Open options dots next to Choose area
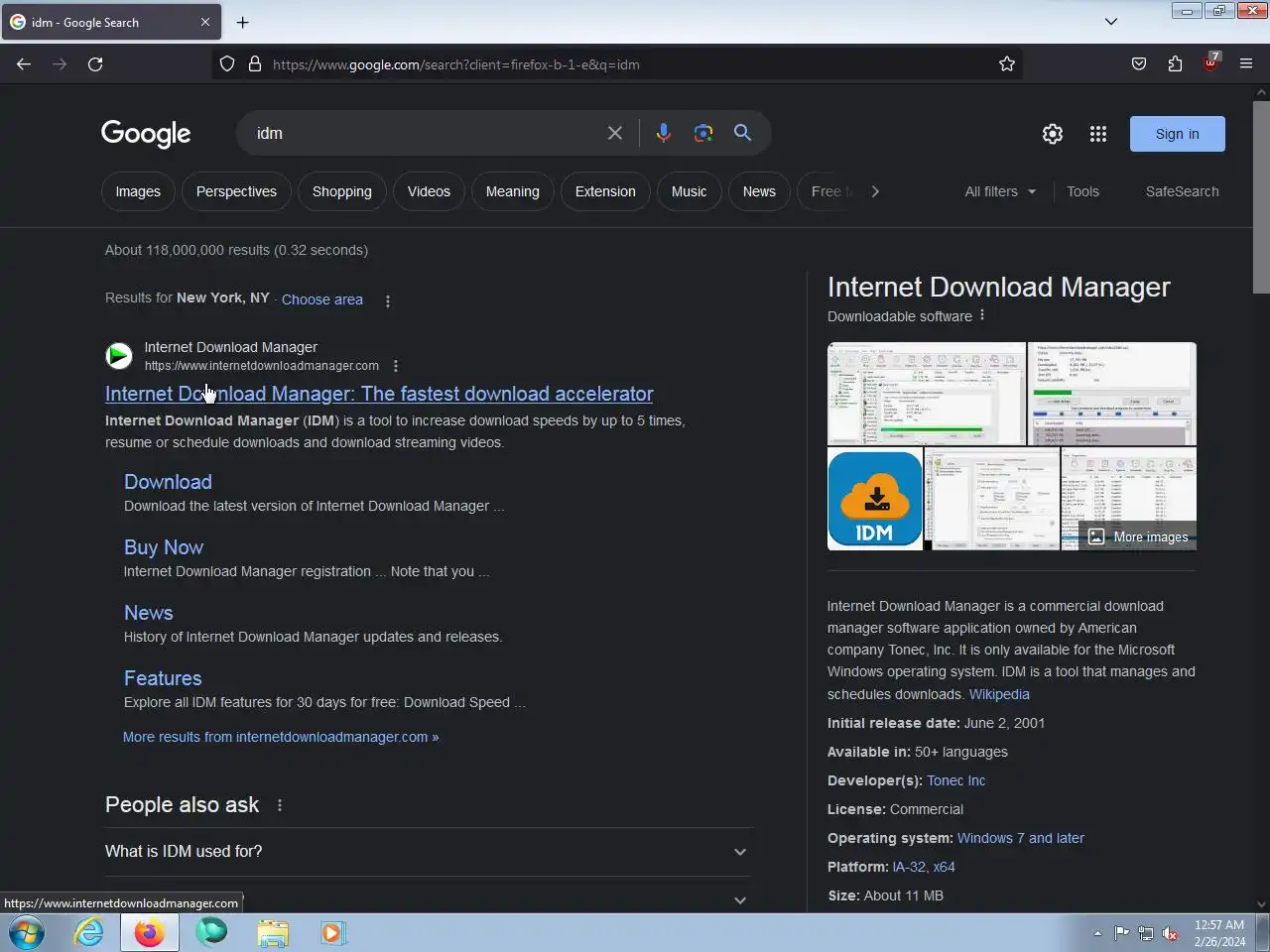The image size is (1270, 952). [x=388, y=300]
